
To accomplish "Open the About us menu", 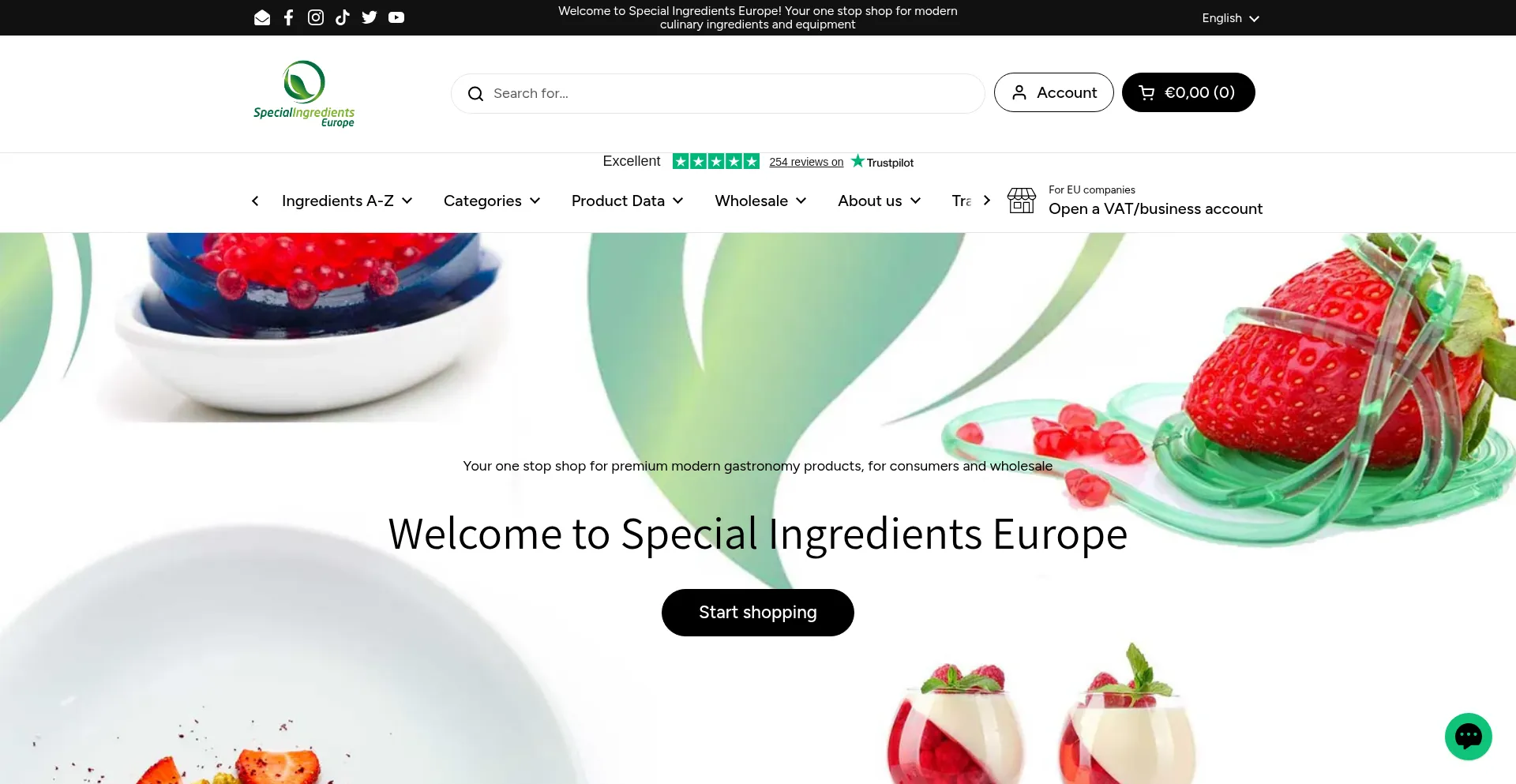I will 879,201.
